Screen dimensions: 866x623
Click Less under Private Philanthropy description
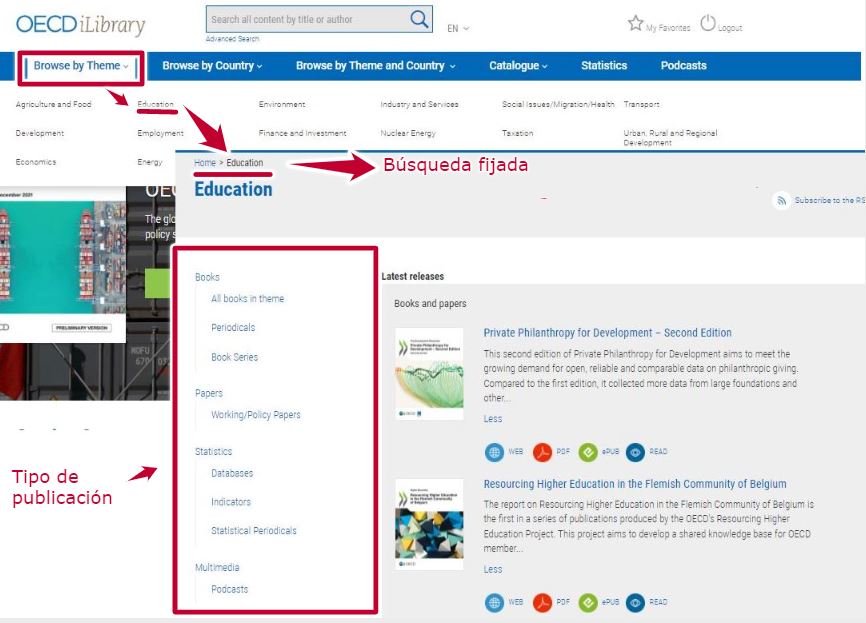point(493,419)
